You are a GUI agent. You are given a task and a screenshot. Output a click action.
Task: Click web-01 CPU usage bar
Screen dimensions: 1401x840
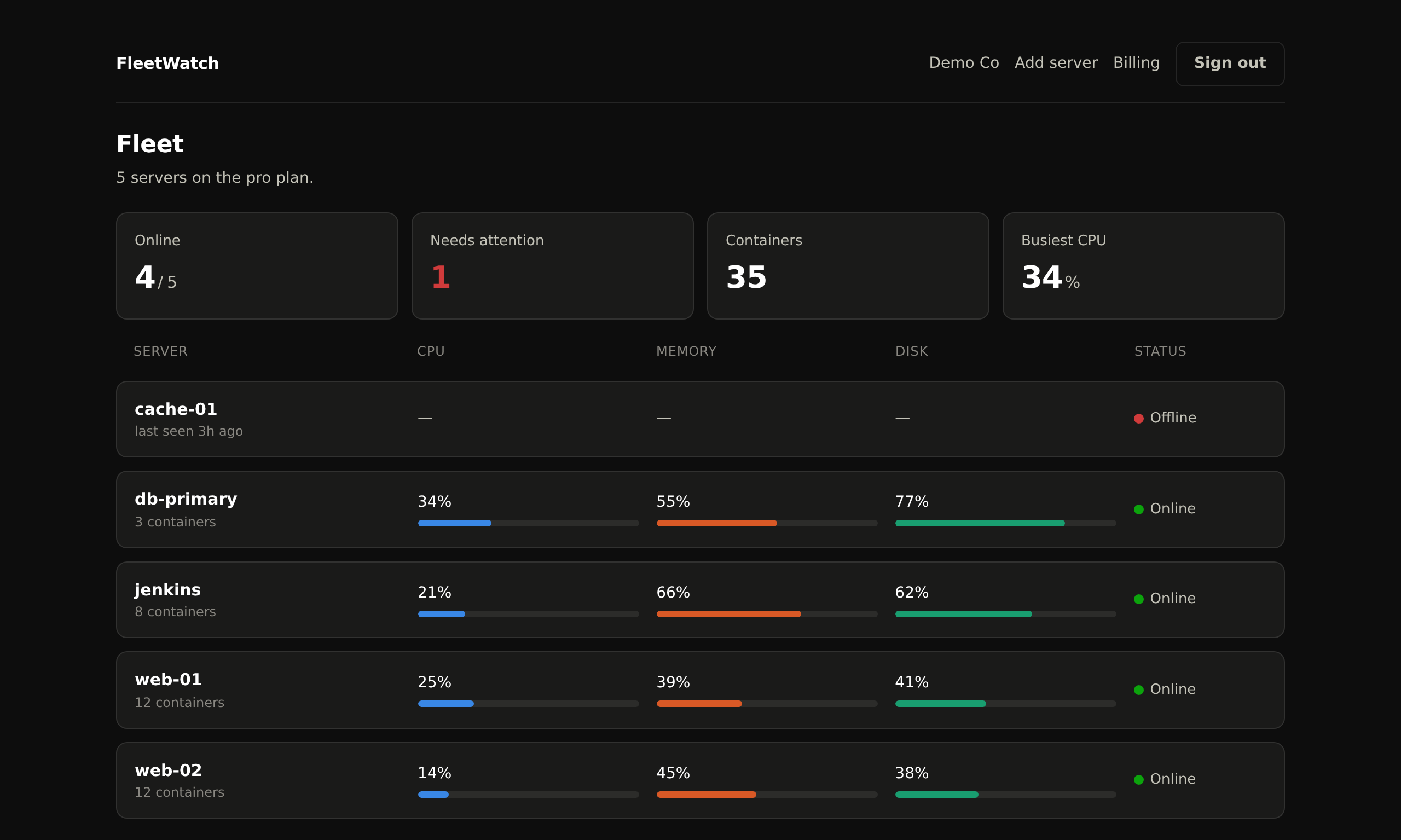(529, 704)
